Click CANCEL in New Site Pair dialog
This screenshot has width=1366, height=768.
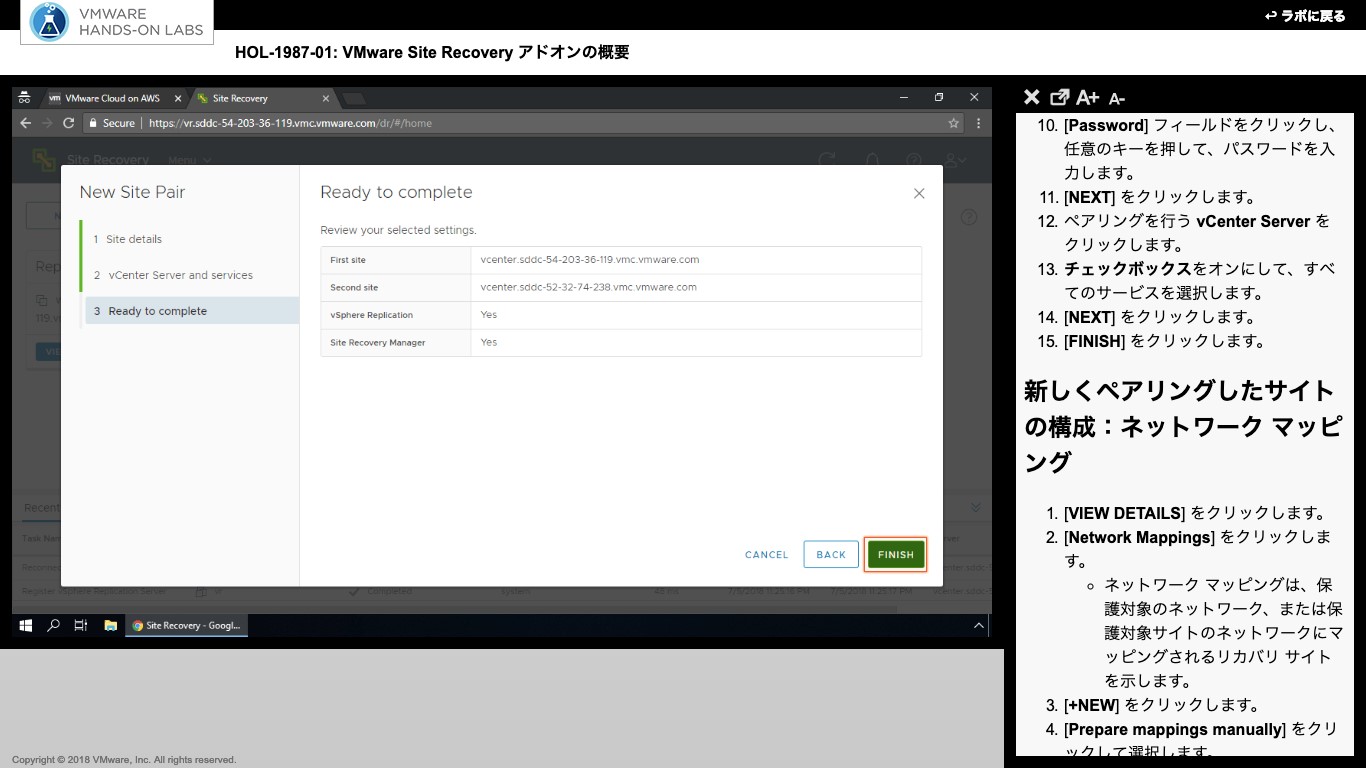[767, 554]
